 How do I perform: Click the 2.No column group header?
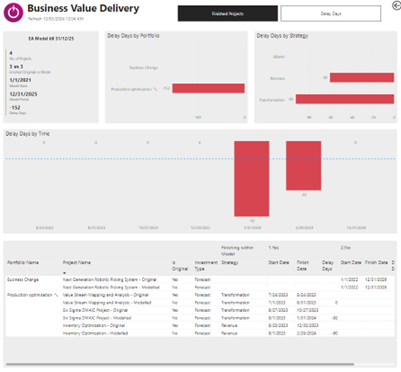coord(346,248)
